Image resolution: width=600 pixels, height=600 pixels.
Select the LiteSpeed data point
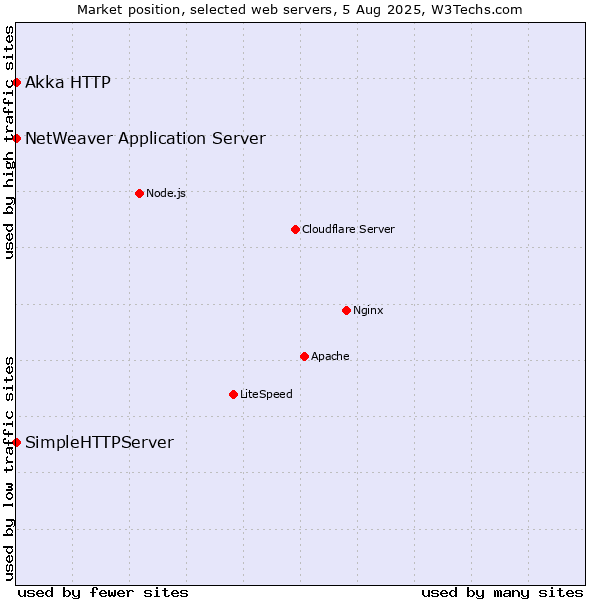coord(234,395)
